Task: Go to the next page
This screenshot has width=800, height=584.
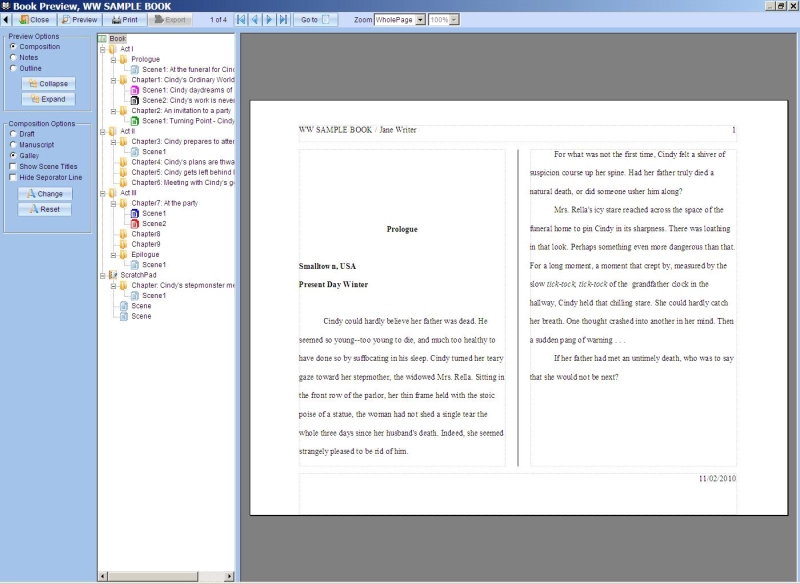Action: click(x=269, y=20)
